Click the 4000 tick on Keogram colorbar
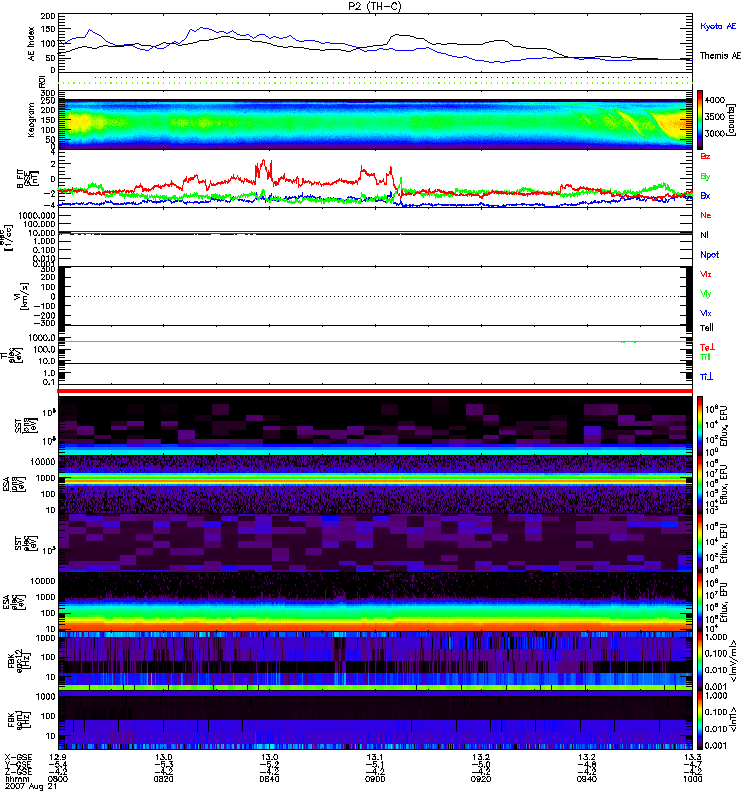The height and width of the screenshot is (800, 750). click(x=715, y=100)
